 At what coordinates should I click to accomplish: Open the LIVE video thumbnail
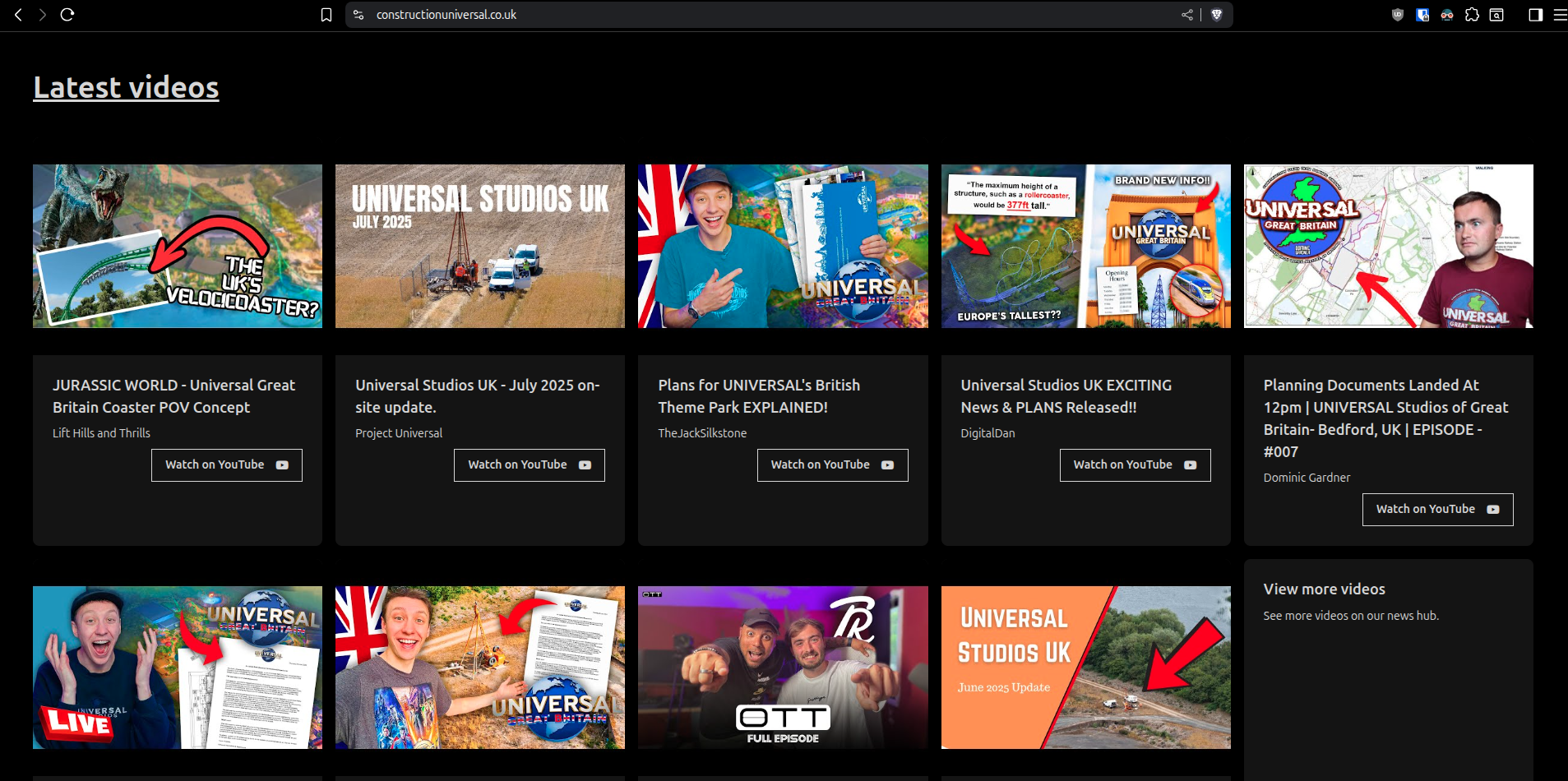click(178, 668)
